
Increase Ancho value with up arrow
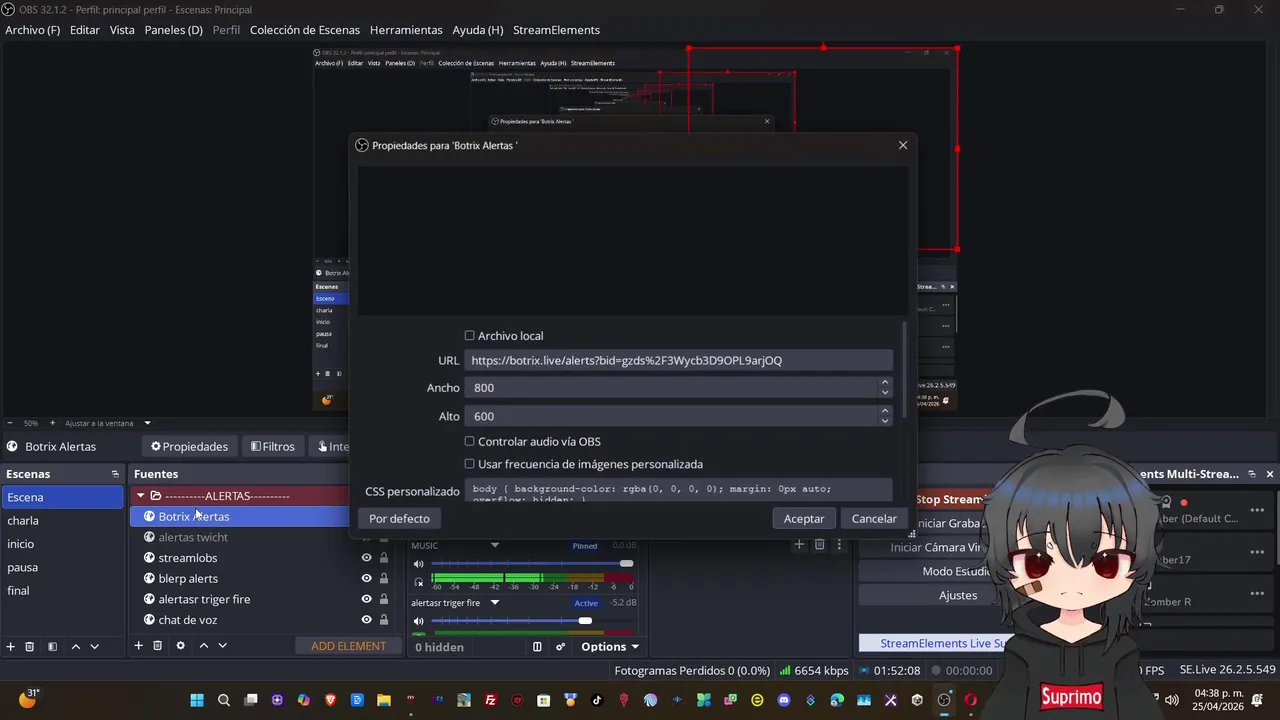[885, 382]
